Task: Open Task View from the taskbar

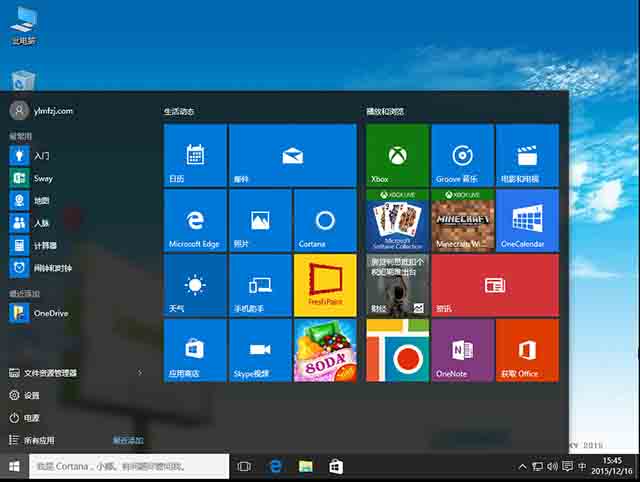Action: click(x=244, y=466)
